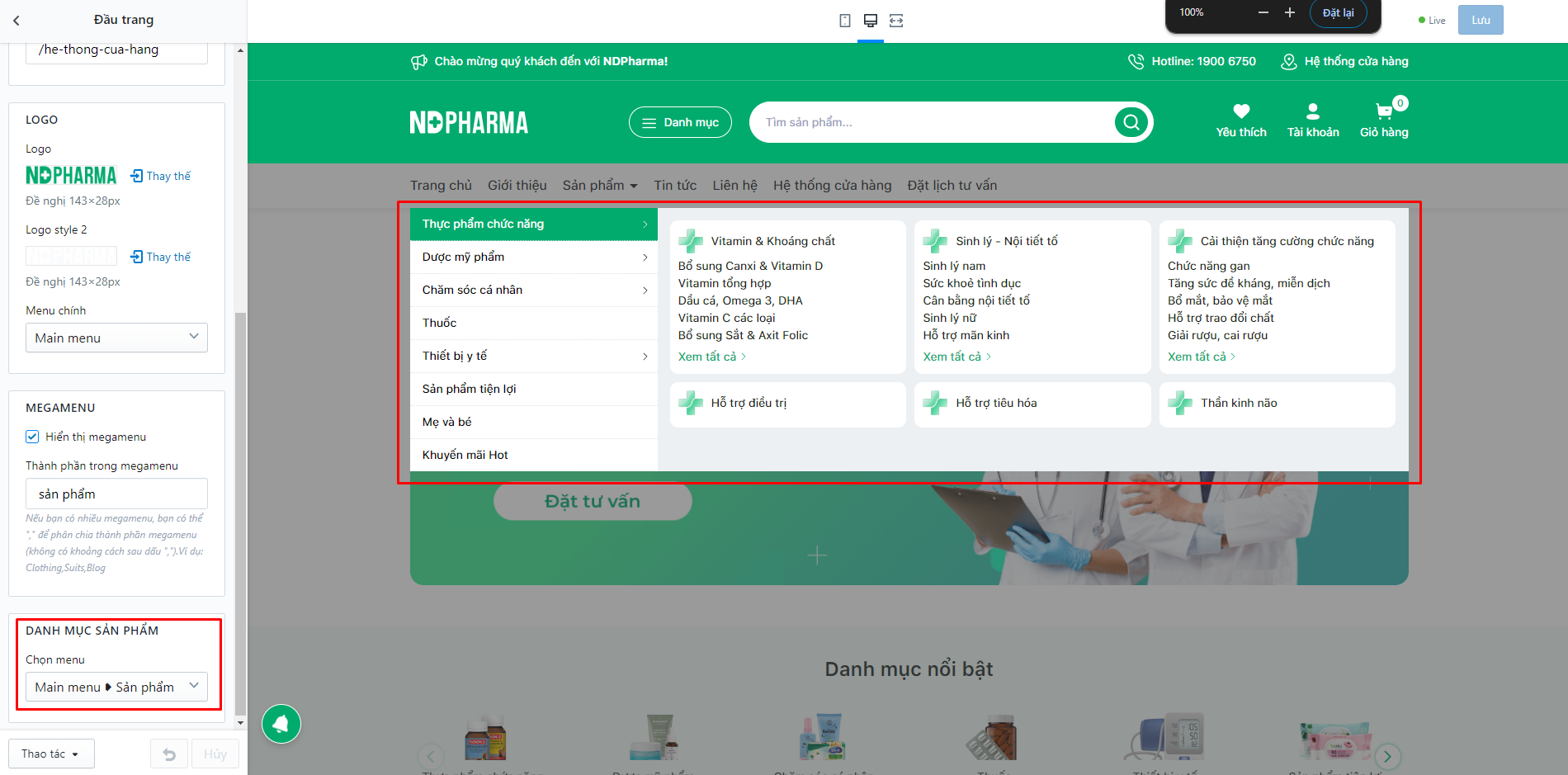The height and width of the screenshot is (775, 1568).
Task: Click Thay thế for Logo style 2
Action: pyautogui.click(x=161, y=257)
